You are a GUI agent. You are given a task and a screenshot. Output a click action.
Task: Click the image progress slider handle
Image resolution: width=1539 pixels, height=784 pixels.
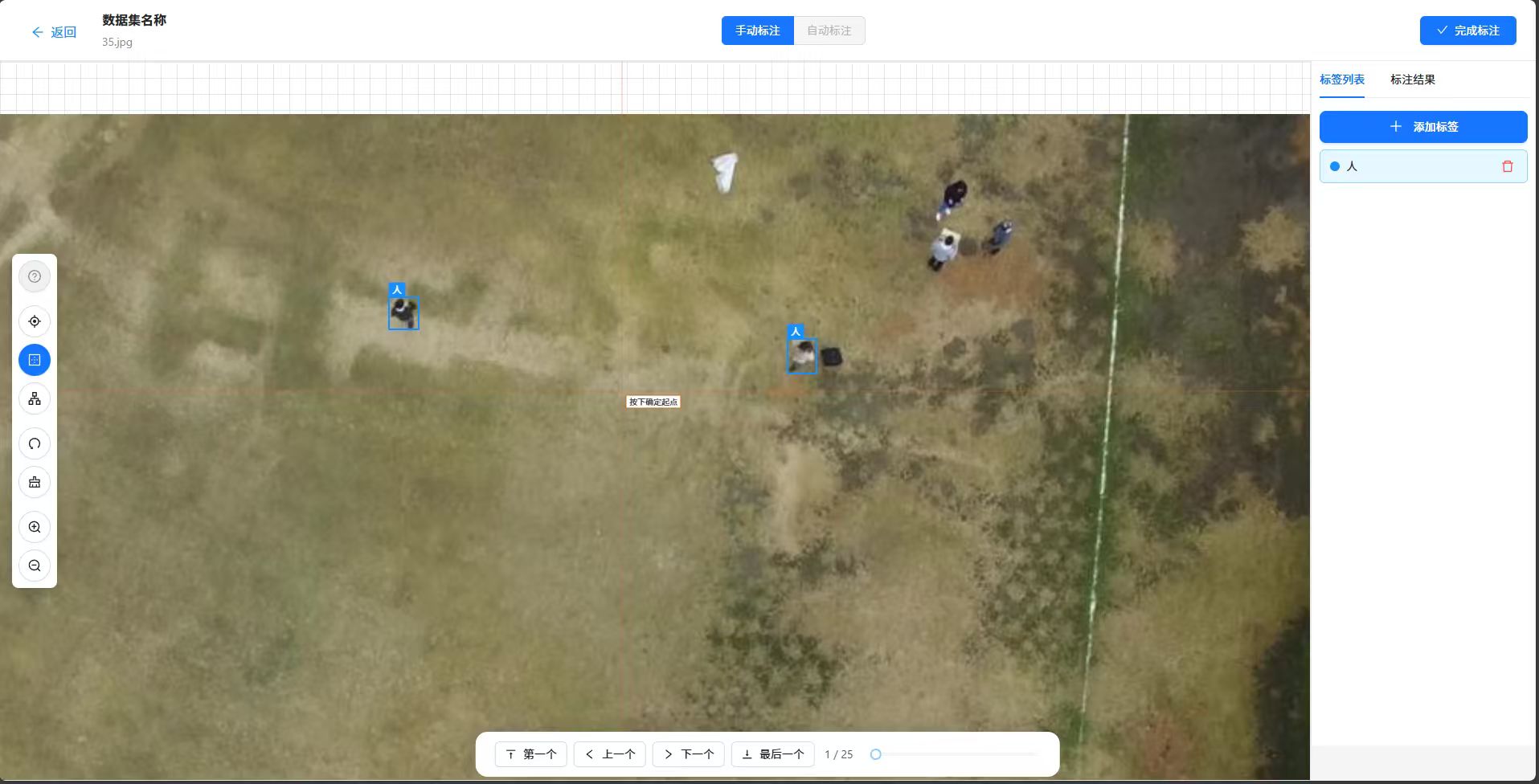click(876, 754)
